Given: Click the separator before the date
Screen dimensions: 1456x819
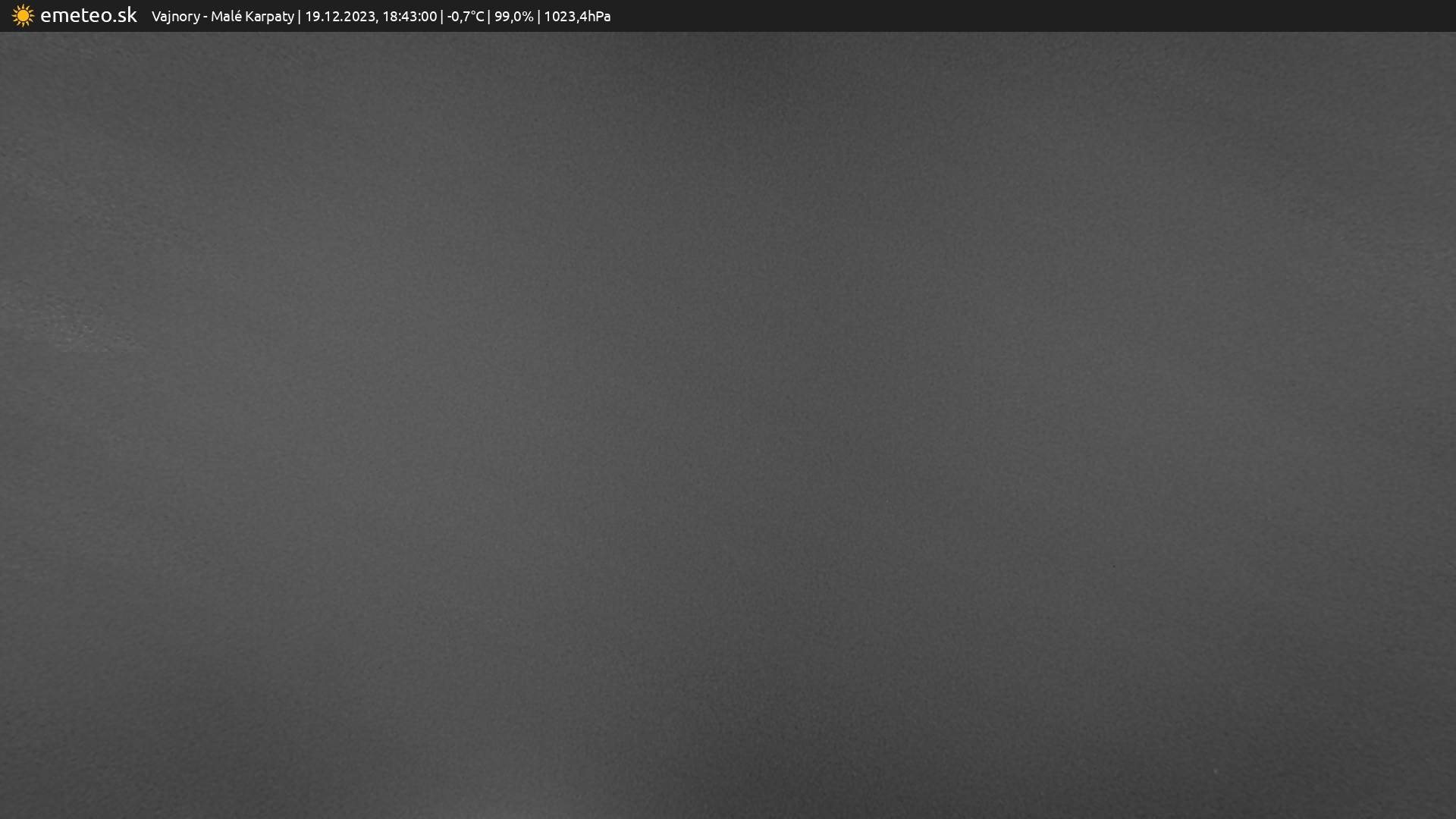Looking at the screenshot, I should coord(300,17).
